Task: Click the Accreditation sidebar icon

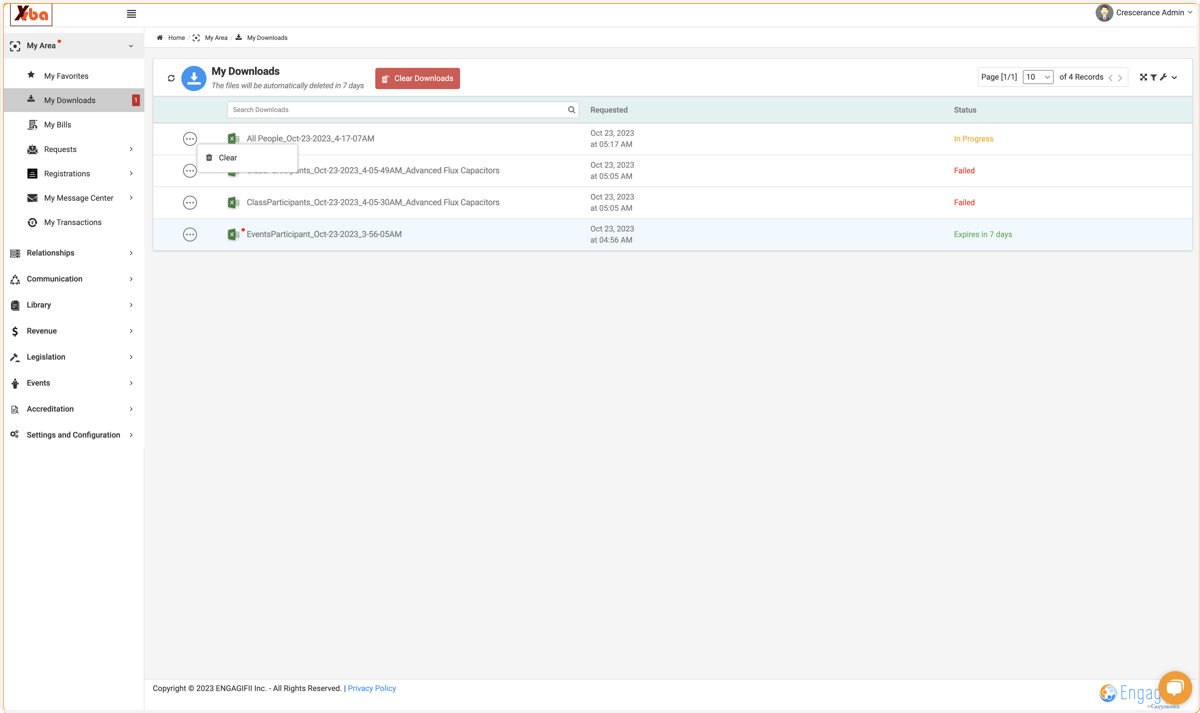Action: pos(15,409)
